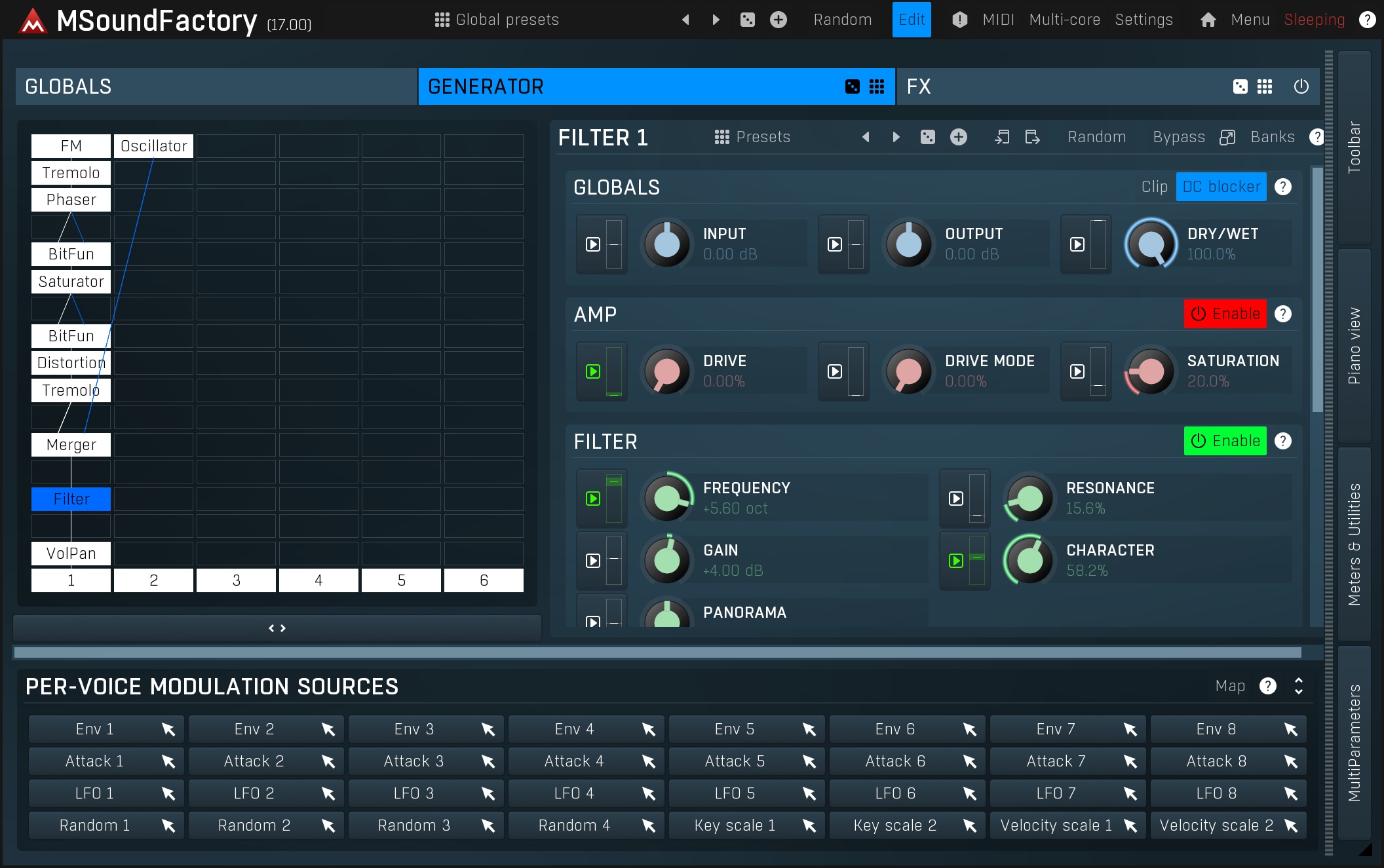The image size is (1384, 868).
Task: Toggle the AMP Enable button
Action: pos(1225,314)
